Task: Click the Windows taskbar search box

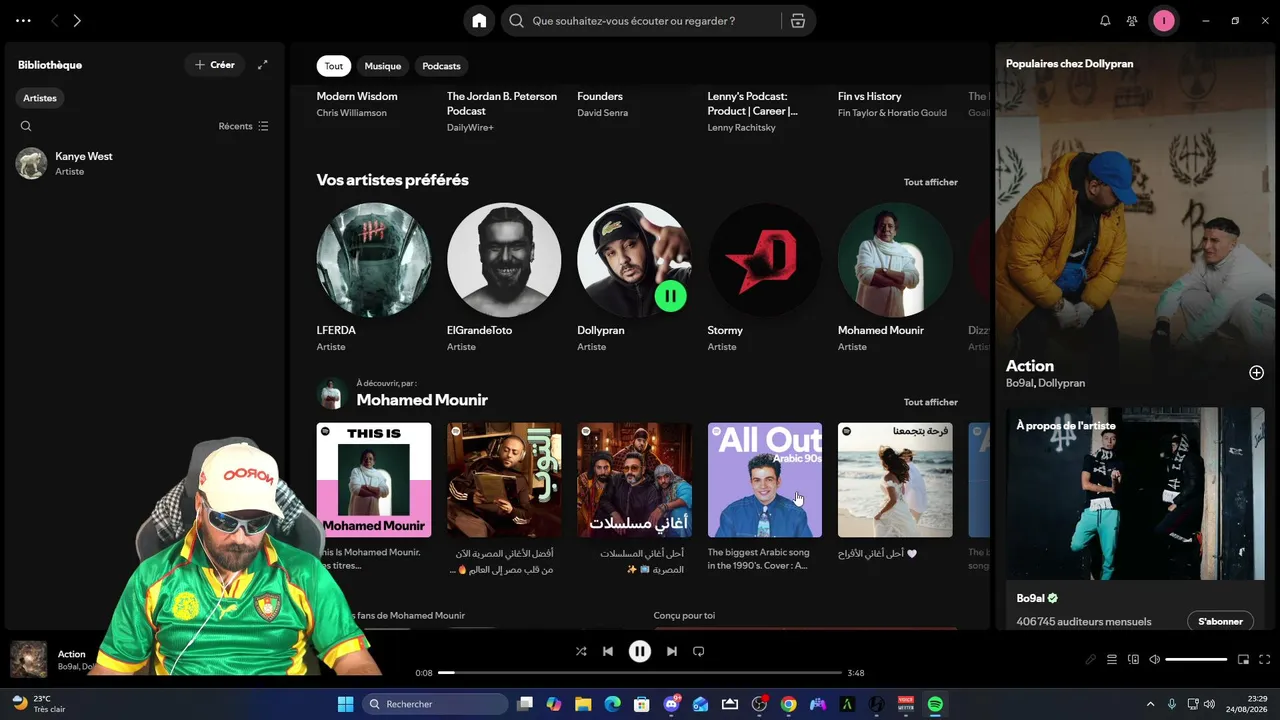Action: [x=435, y=704]
